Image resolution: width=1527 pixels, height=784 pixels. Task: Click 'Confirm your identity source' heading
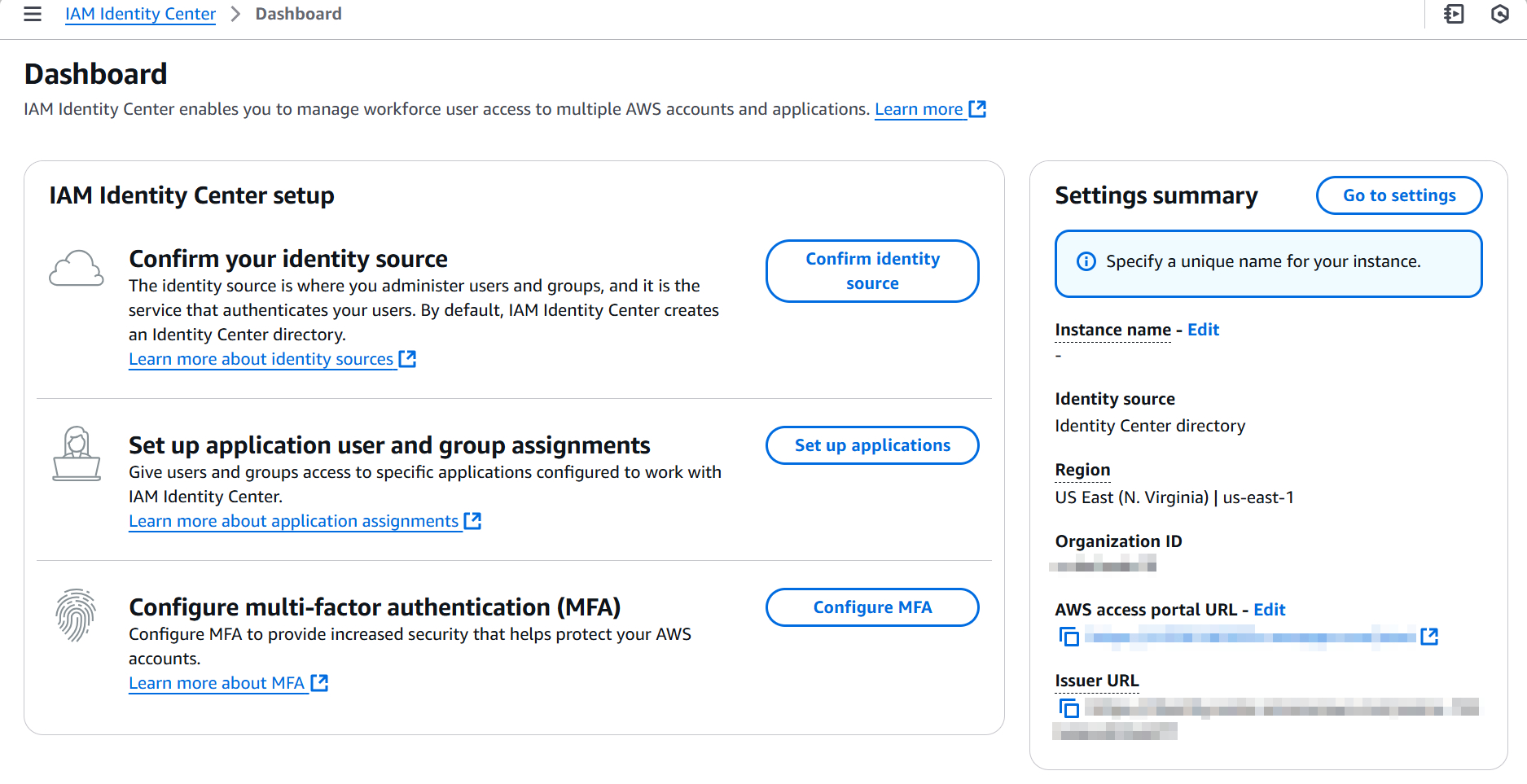point(288,259)
